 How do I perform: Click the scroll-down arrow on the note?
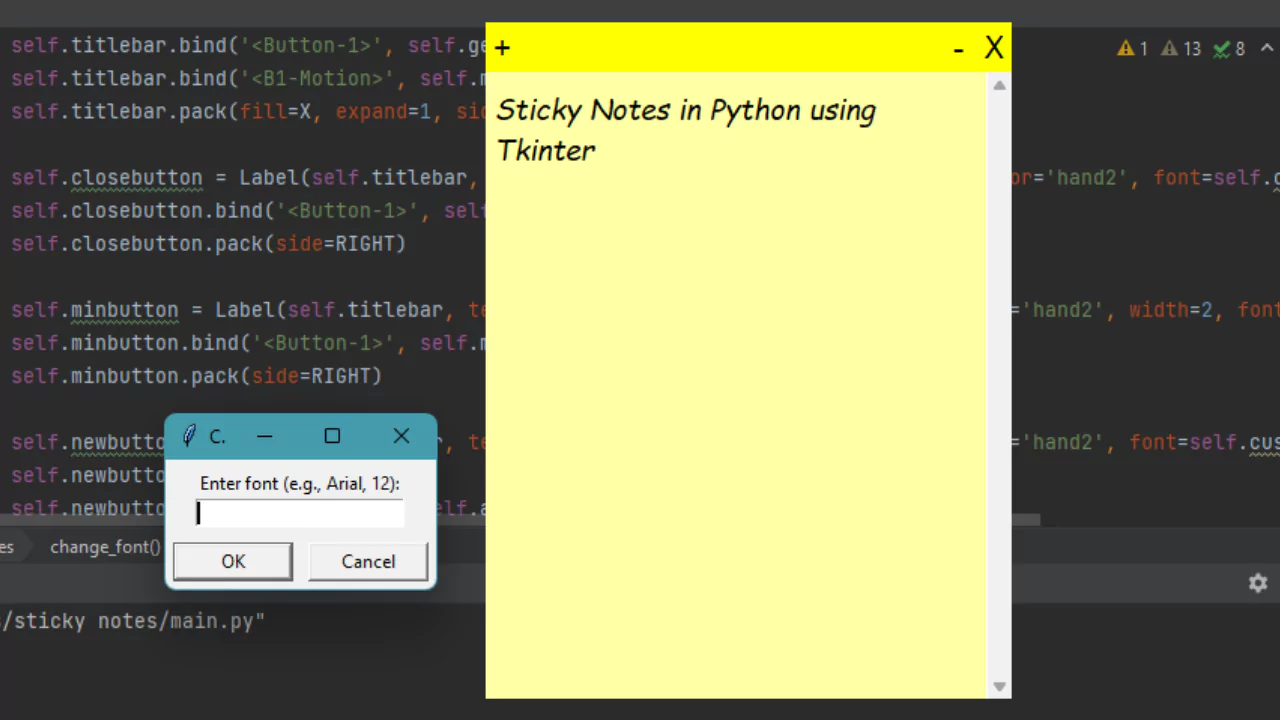[999, 686]
